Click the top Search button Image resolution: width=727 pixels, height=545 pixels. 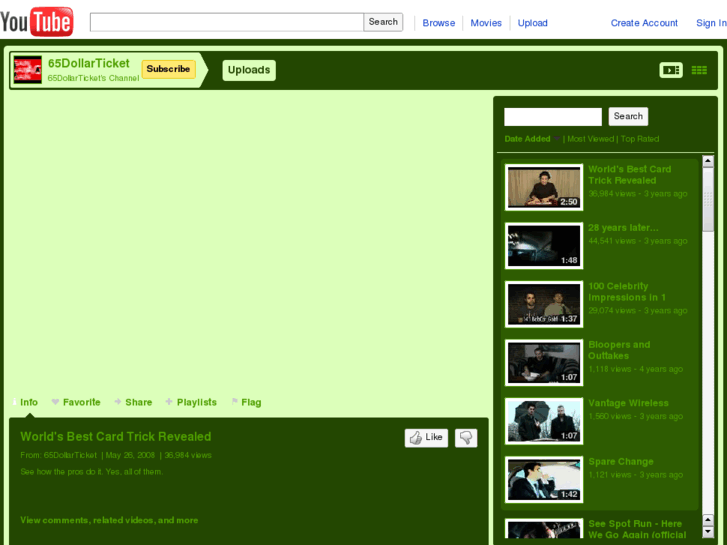[x=383, y=22]
